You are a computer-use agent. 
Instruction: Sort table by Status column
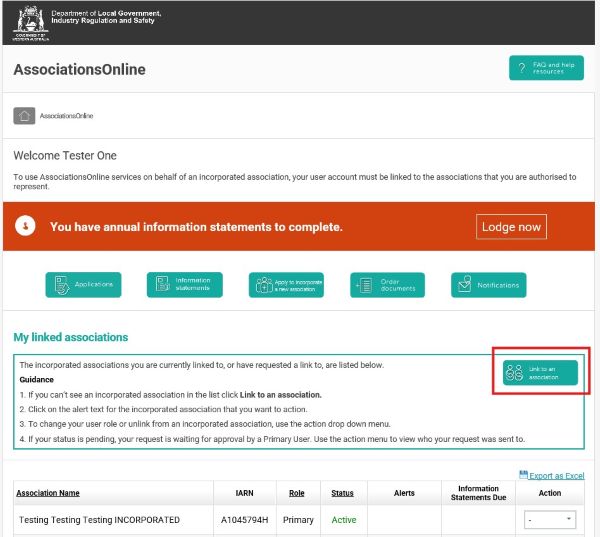click(342, 493)
